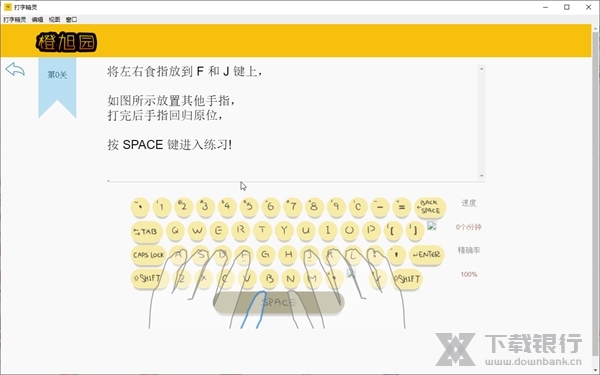Tap the R key
The height and width of the screenshot is (375, 600).
tap(240, 231)
